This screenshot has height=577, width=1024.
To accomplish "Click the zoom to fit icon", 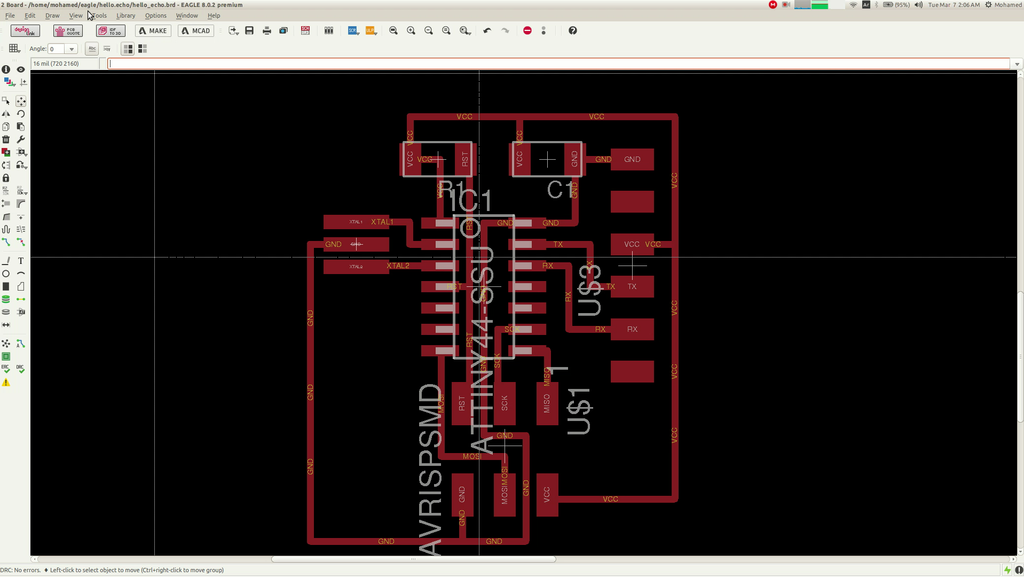I will (x=393, y=31).
